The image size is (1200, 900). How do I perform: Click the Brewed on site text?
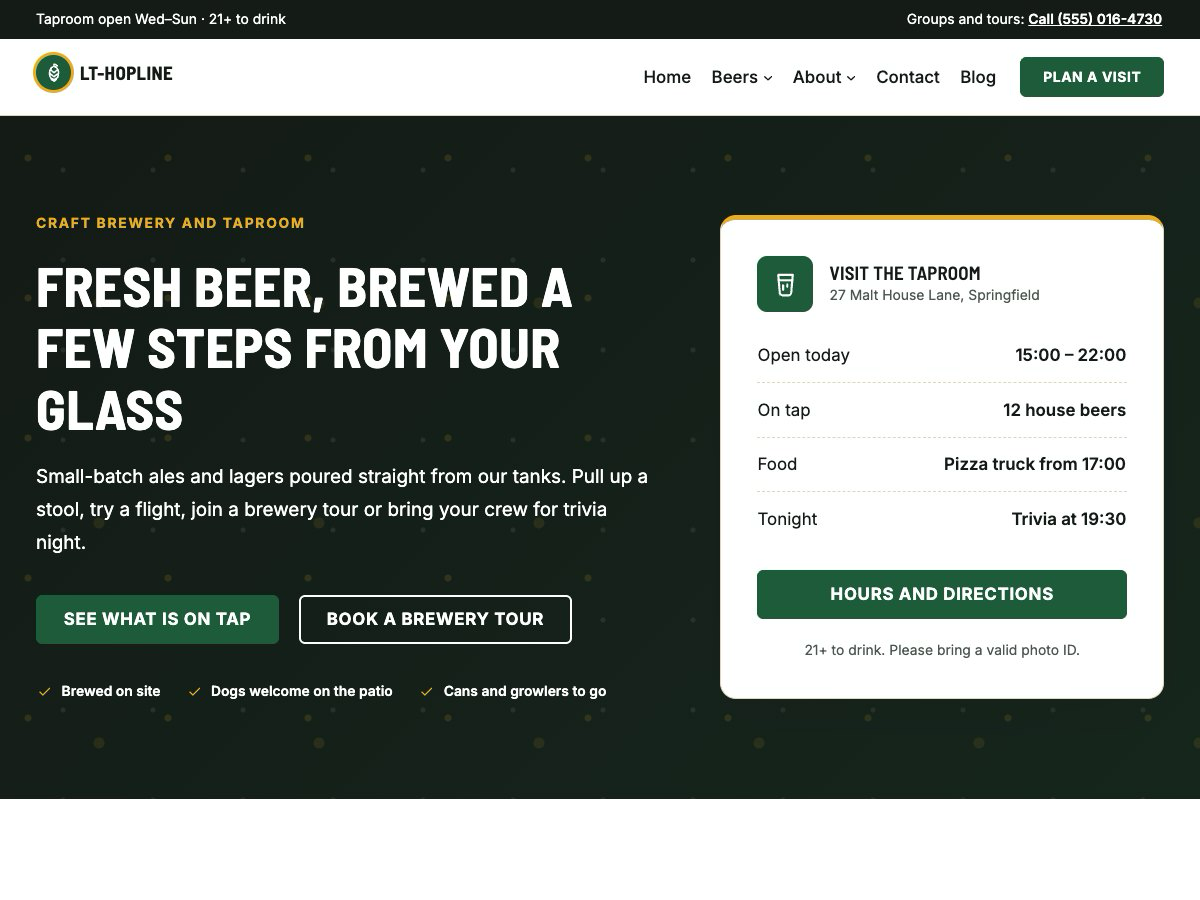tap(110, 691)
